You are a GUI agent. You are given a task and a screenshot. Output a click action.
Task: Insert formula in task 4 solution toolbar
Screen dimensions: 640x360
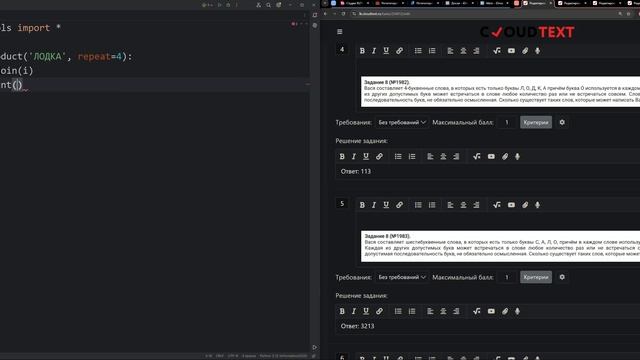pyautogui.click(x=477, y=156)
